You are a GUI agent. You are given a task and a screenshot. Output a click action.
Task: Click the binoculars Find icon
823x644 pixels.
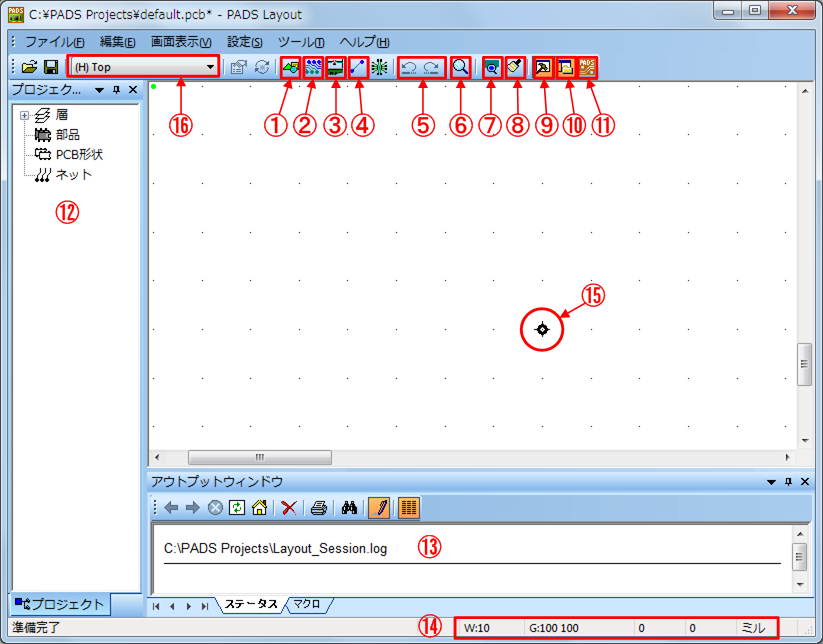tap(349, 508)
